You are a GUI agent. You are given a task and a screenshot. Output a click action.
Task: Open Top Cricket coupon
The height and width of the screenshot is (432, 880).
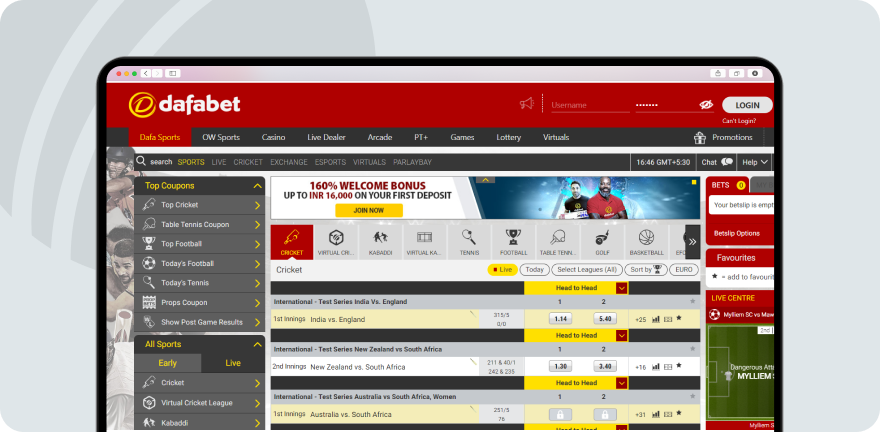click(x=199, y=205)
